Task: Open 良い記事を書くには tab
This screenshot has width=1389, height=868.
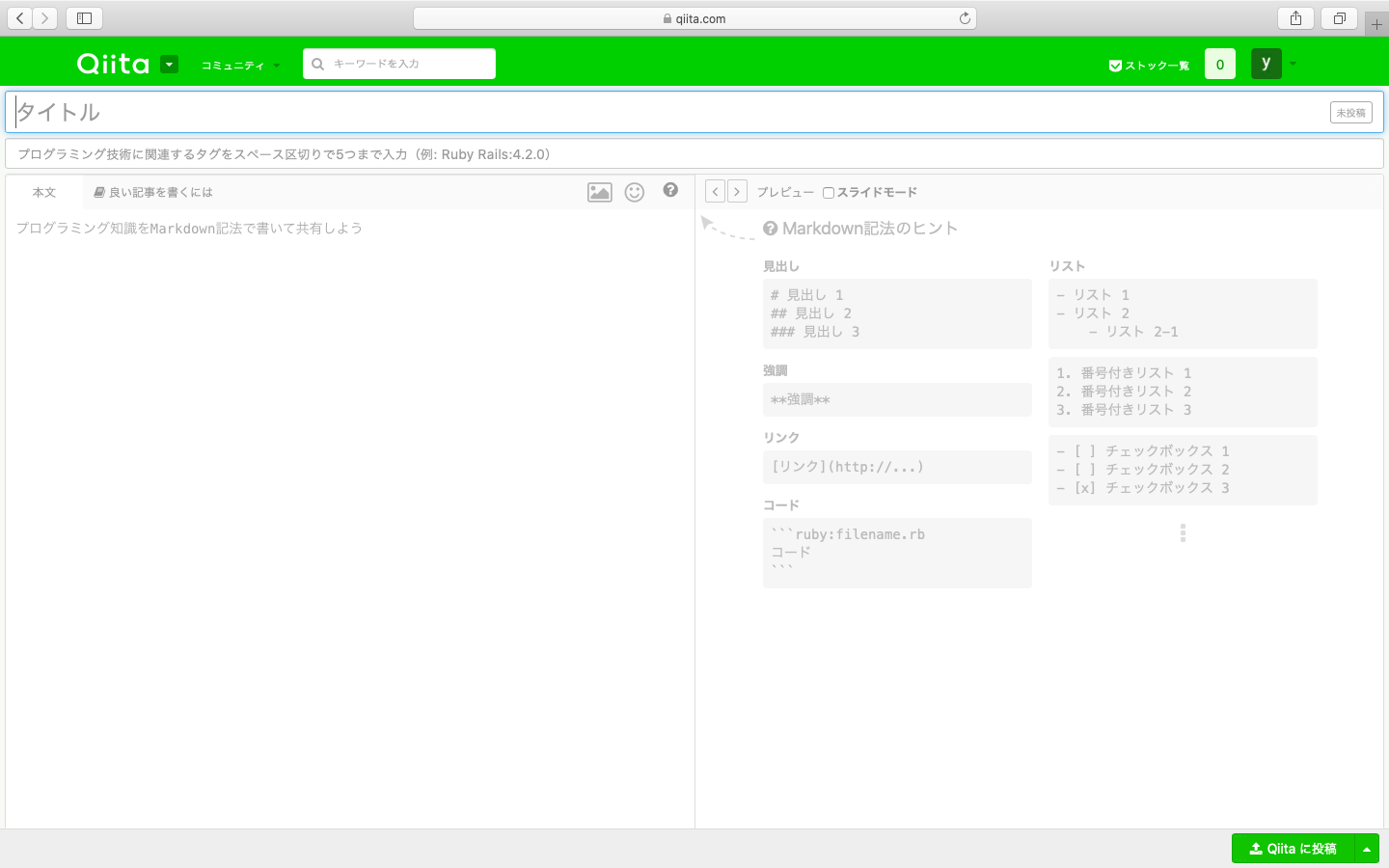Action: (153, 193)
